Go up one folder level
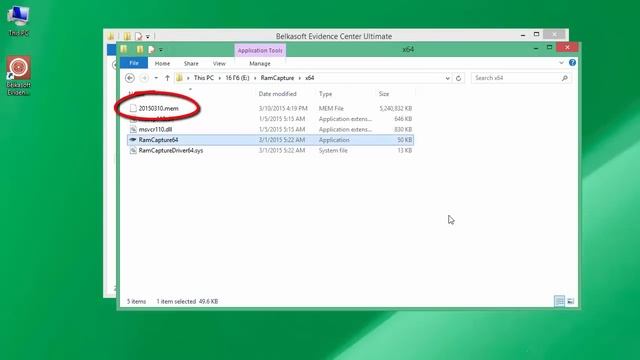Screen dimensions: 640x360 (x=167, y=78)
